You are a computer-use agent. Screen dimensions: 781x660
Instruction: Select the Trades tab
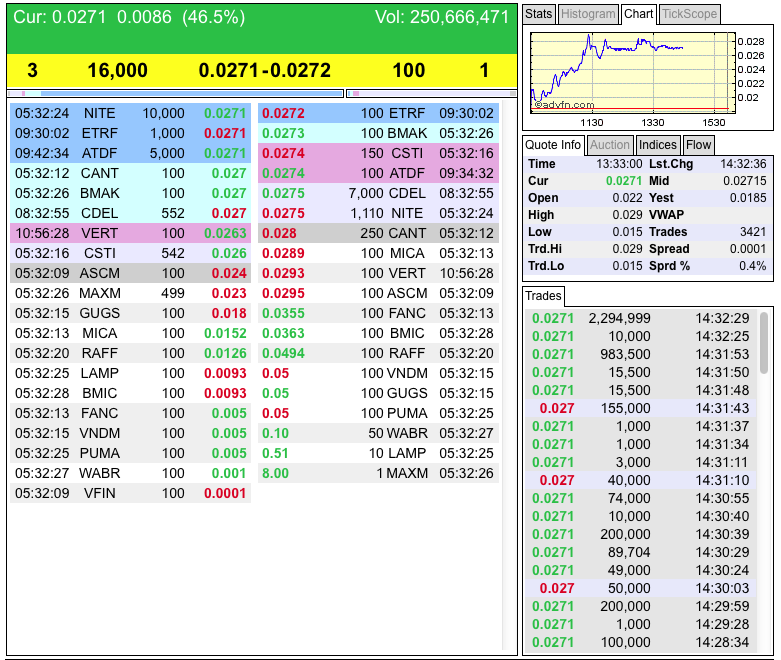(x=543, y=296)
